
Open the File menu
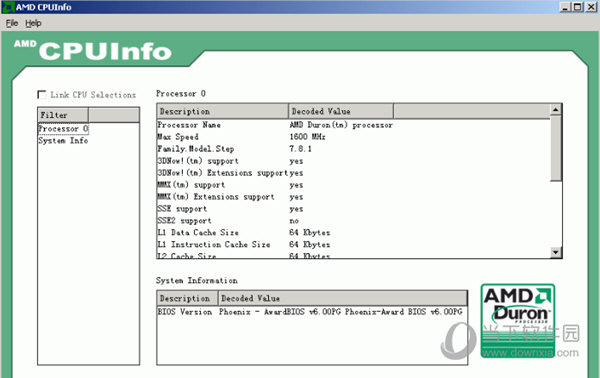(x=12, y=23)
